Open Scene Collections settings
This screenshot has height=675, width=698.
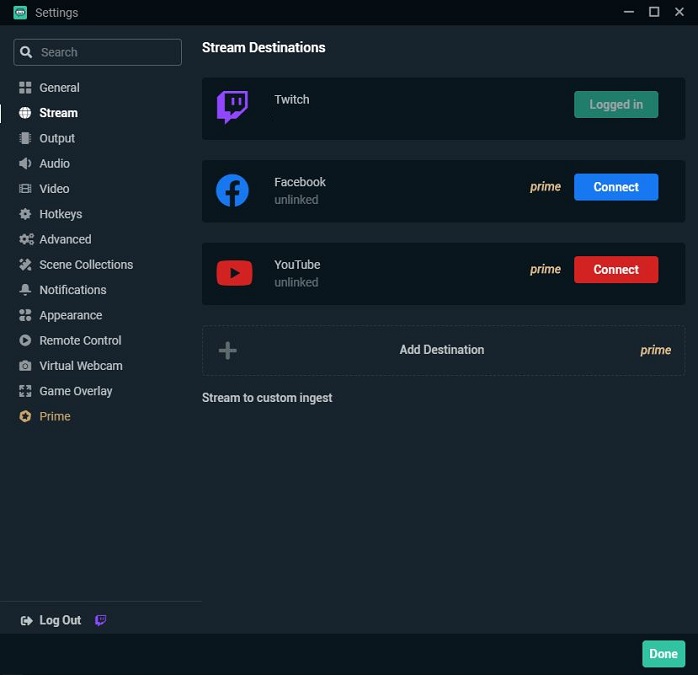[86, 265]
